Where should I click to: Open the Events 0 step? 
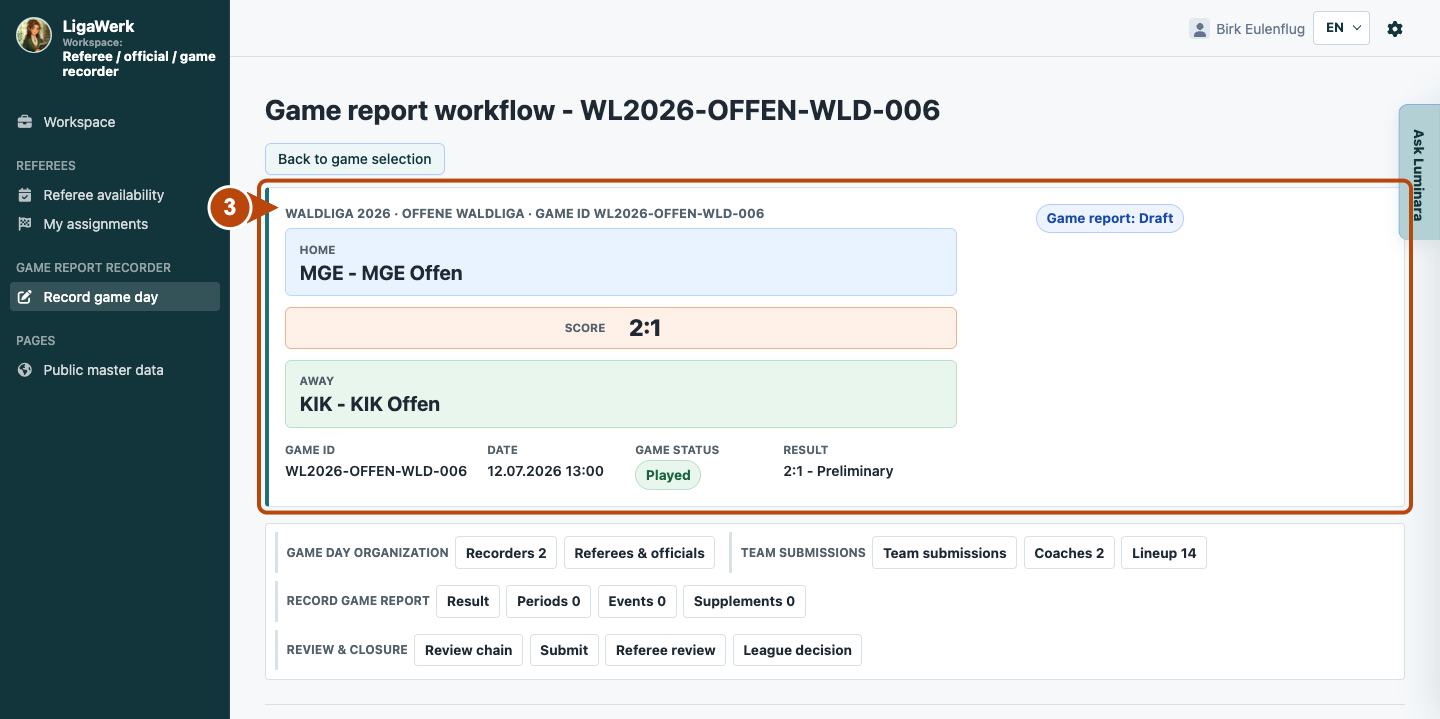pyautogui.click(x=637, y=601)
